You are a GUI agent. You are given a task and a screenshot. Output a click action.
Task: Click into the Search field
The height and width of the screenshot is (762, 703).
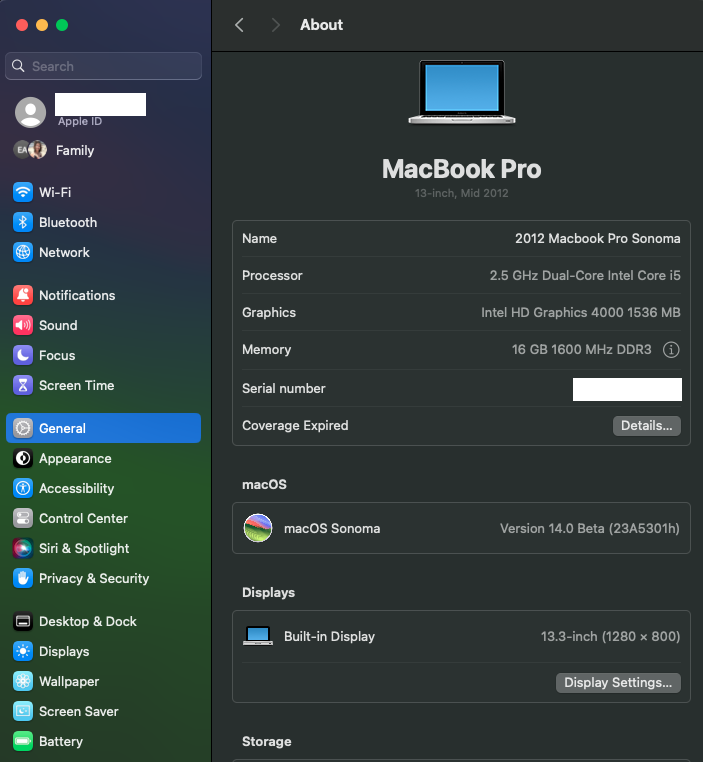(x=103, y=66)
